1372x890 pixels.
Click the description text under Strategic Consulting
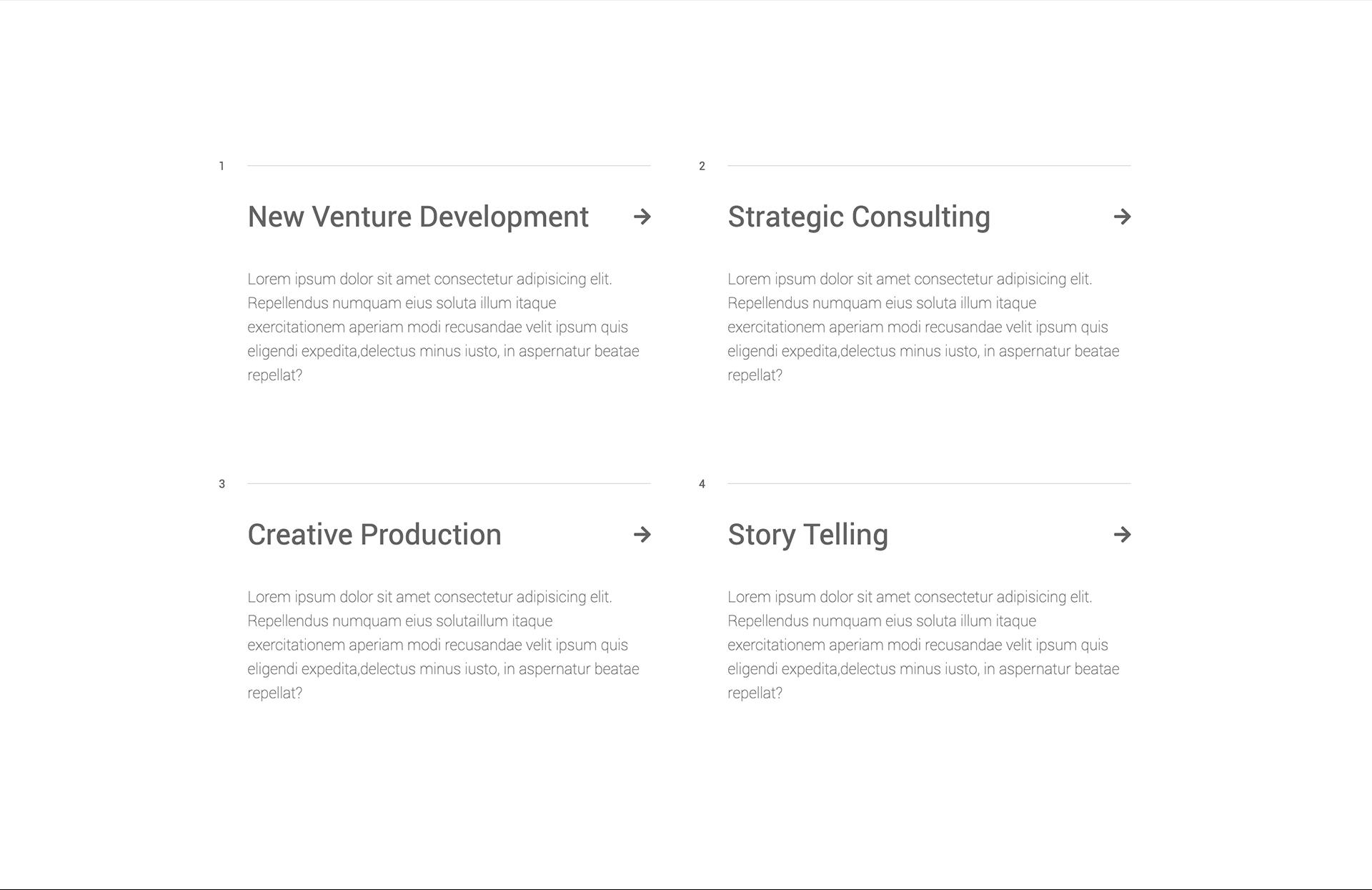point(924,327)
